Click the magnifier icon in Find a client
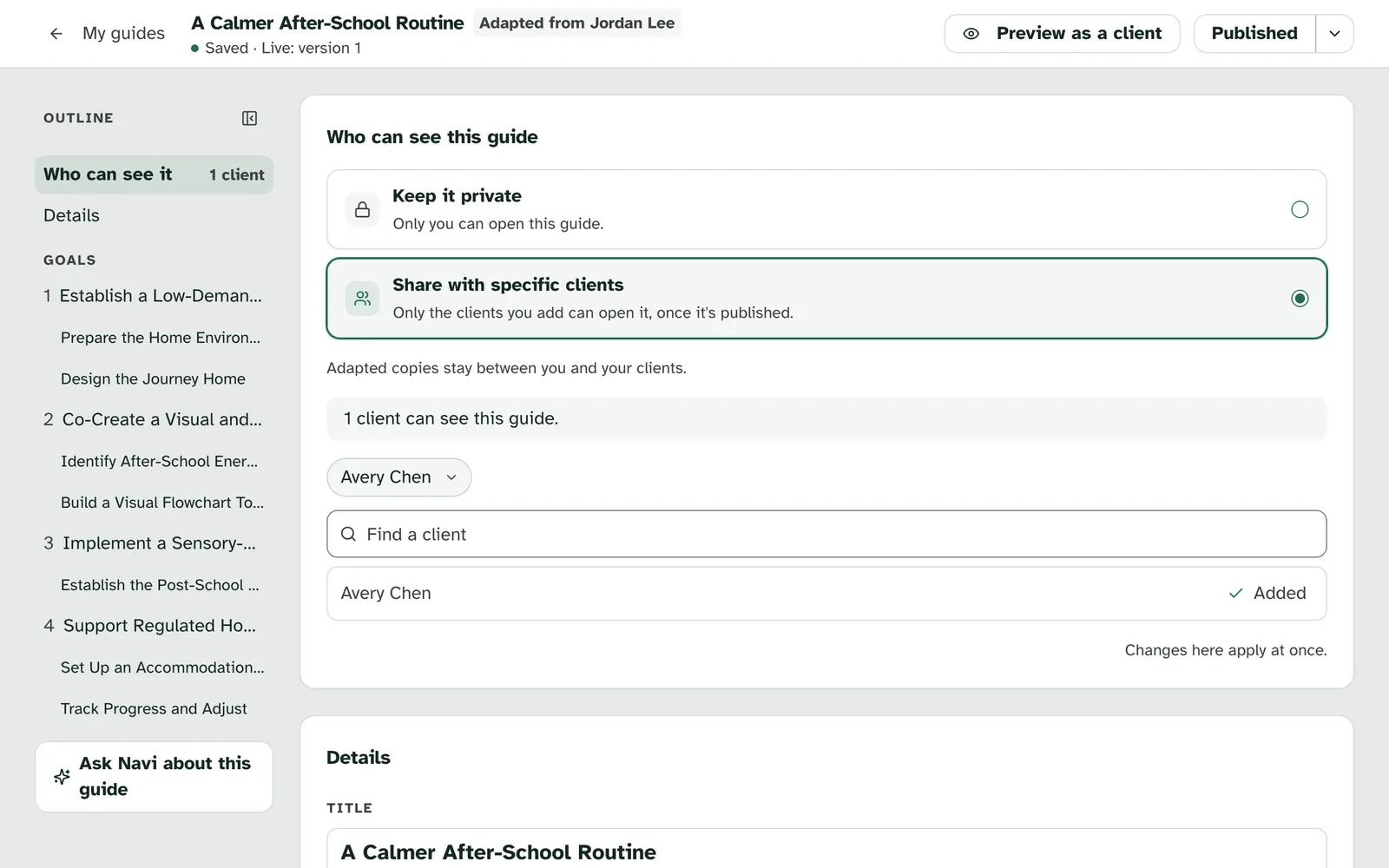Screen dimensions: 1389x868 click(348, 534)
